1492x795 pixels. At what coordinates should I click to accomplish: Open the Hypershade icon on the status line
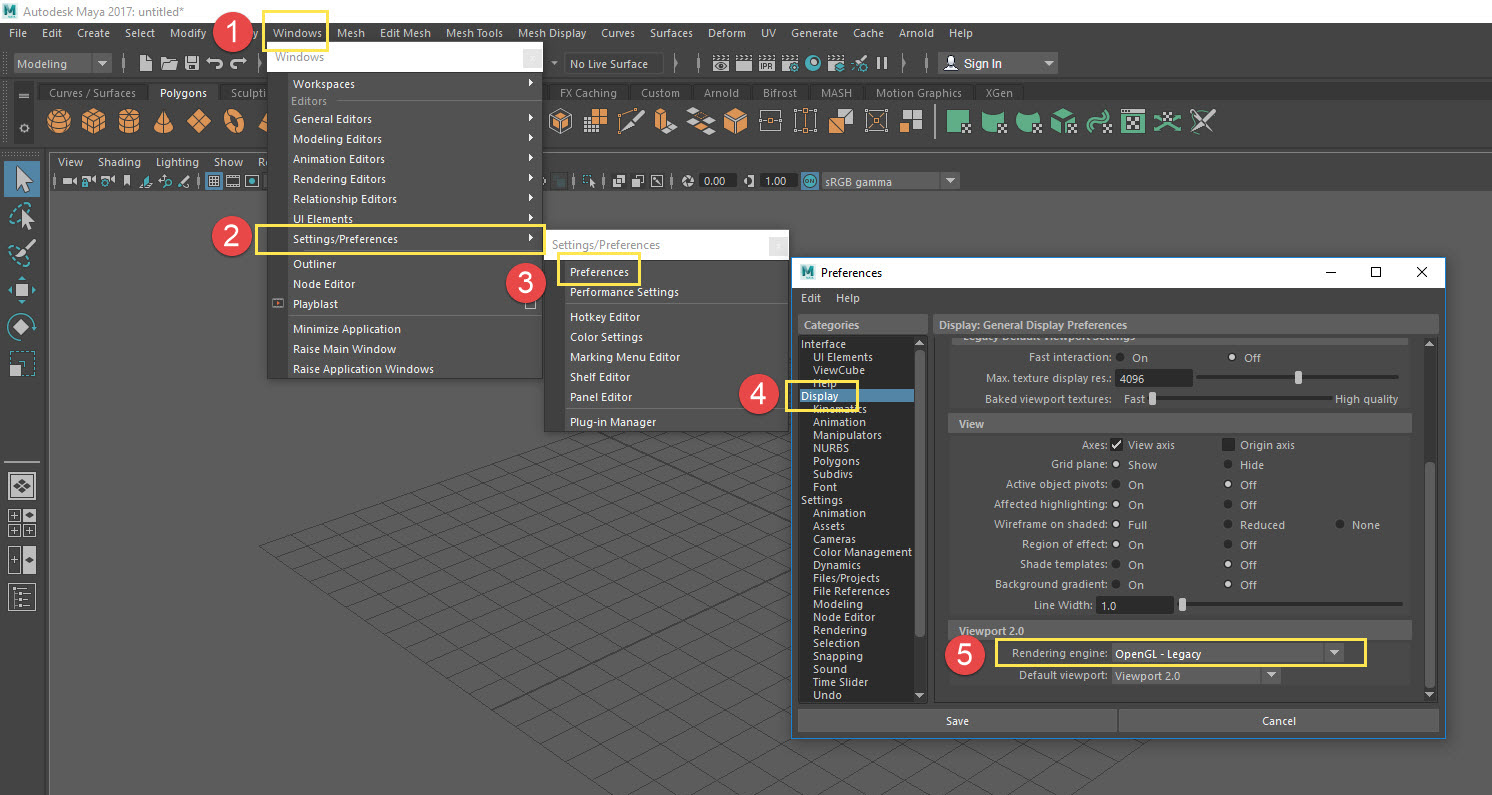813,63
